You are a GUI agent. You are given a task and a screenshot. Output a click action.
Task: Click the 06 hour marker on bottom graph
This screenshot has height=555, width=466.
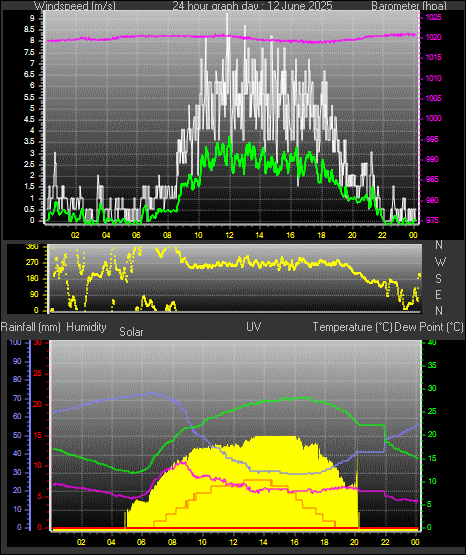click(x=141, y=542)
